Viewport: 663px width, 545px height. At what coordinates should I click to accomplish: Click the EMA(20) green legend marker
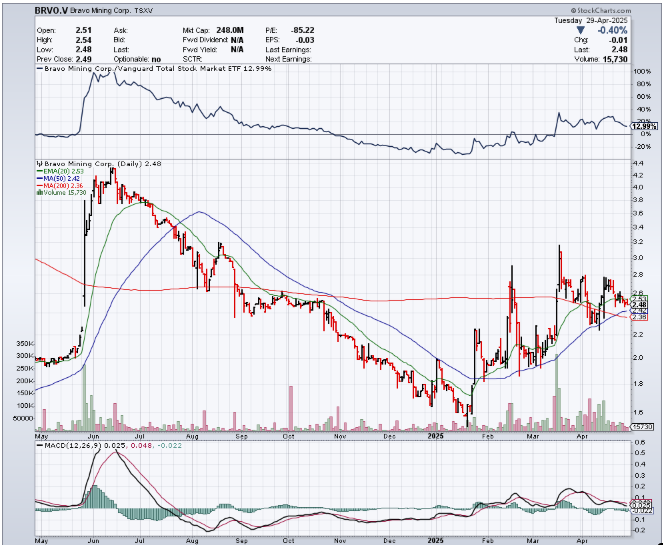click(x=38, y=171)
